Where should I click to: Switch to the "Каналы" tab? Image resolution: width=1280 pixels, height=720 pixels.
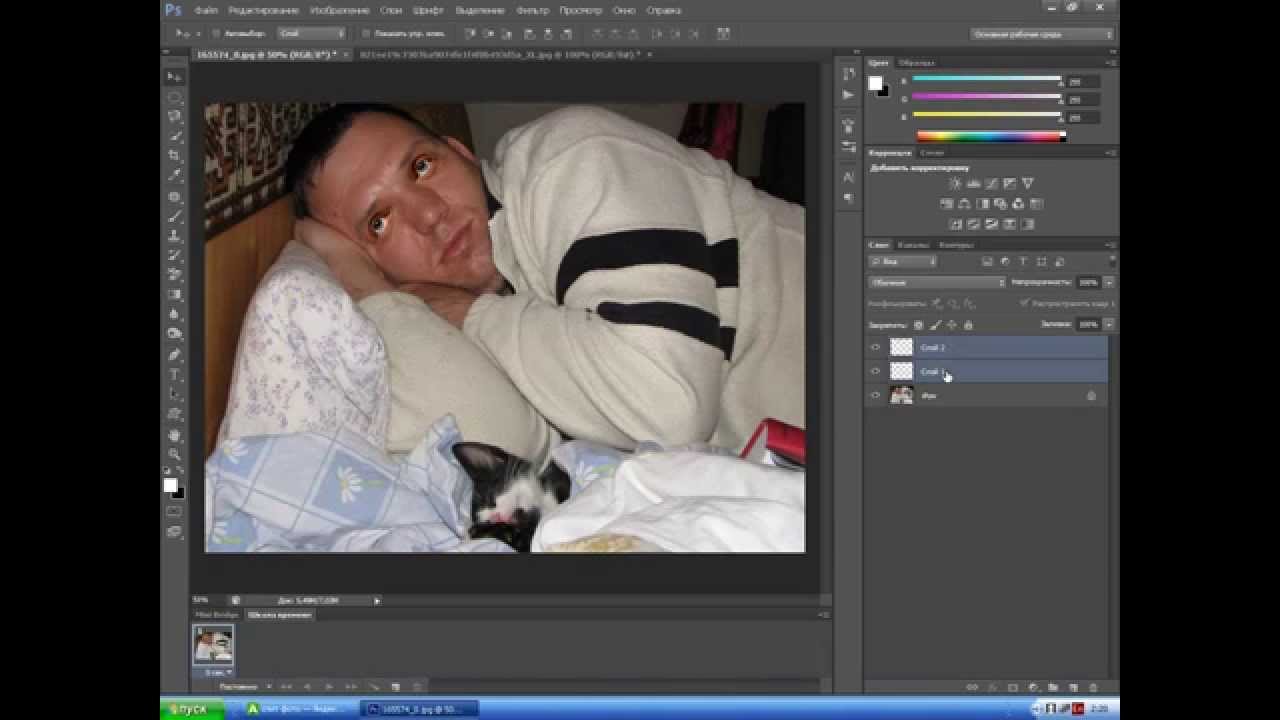pos(913,244)
